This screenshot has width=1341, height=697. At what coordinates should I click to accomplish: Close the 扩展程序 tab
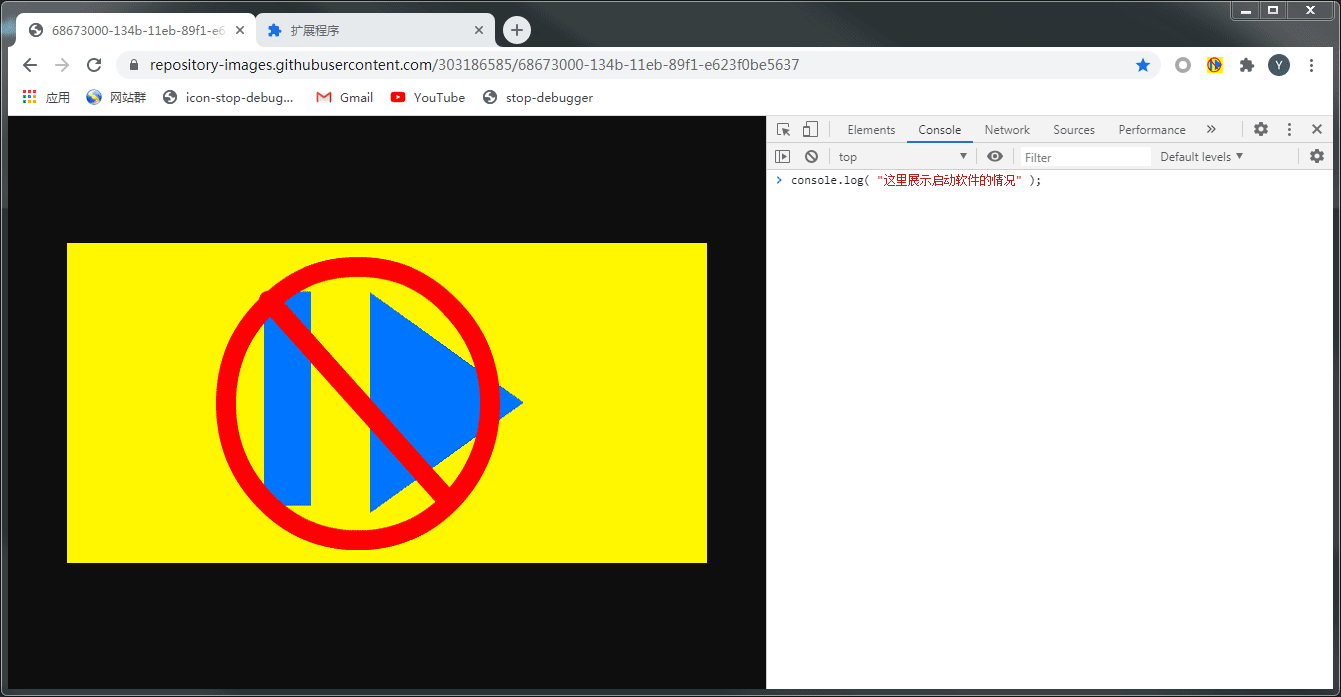pyautogui.click(x=479, y=30)
